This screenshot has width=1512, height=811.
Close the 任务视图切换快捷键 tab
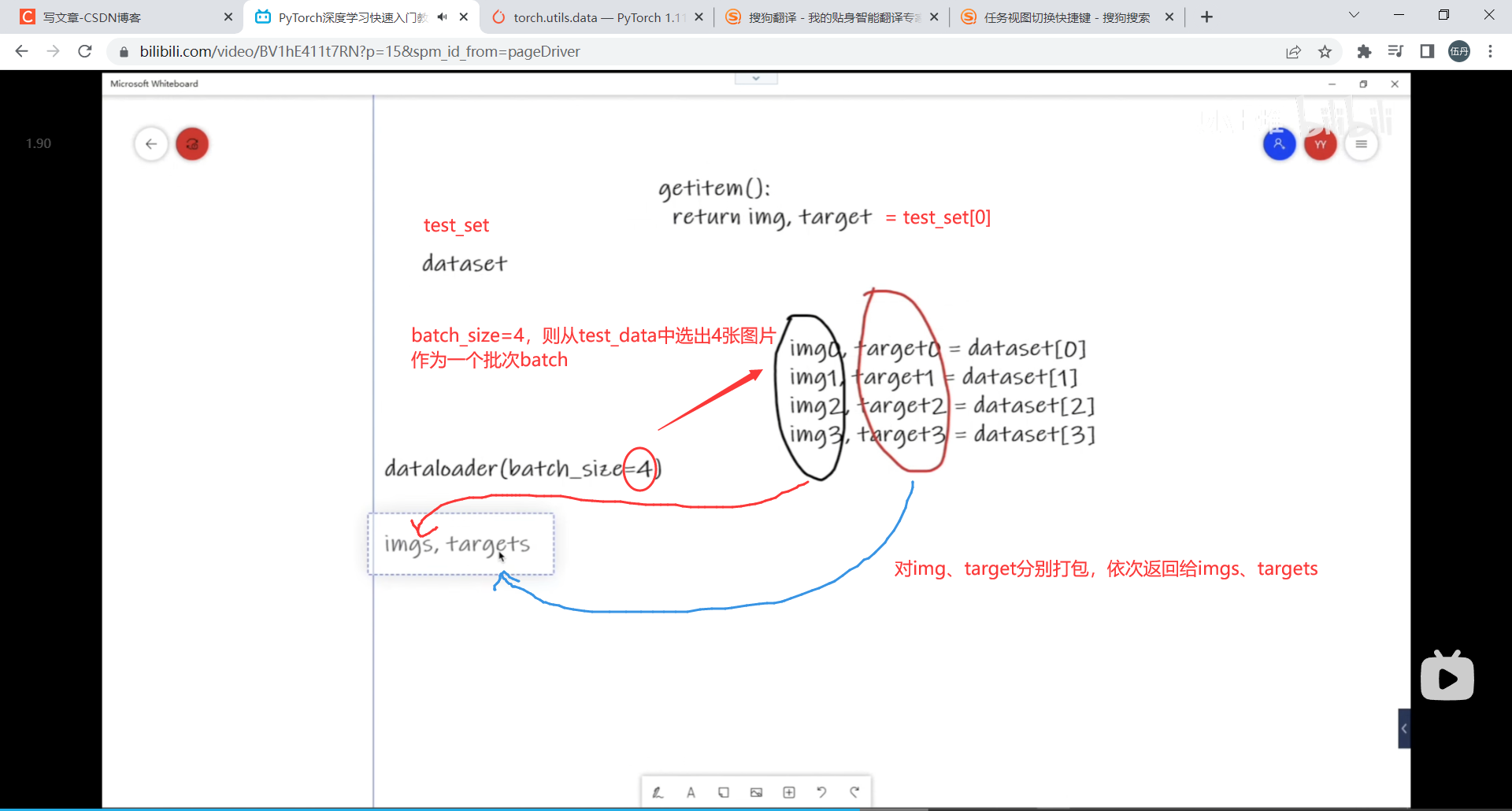[x=1169, y=17]
